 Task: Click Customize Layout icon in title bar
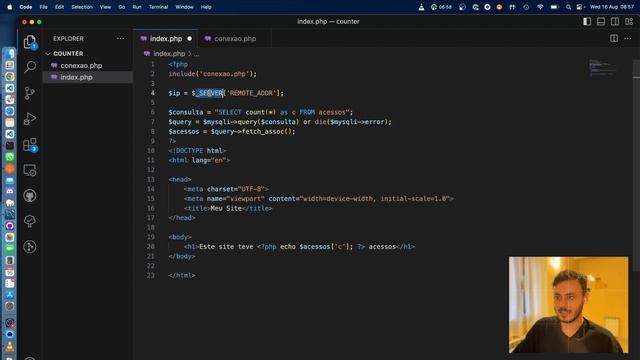point(629,22)
